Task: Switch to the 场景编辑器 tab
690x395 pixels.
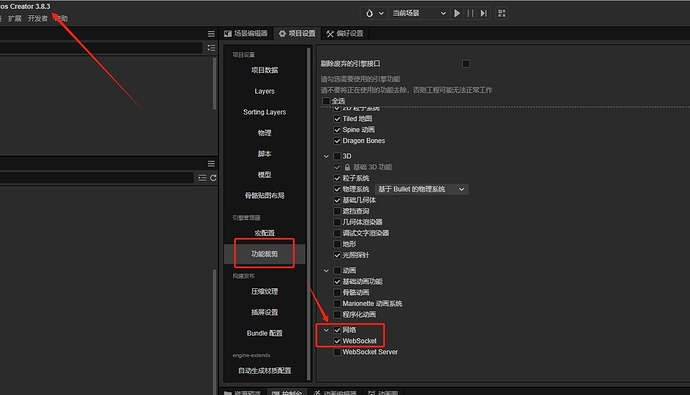Action: [246, 33]
